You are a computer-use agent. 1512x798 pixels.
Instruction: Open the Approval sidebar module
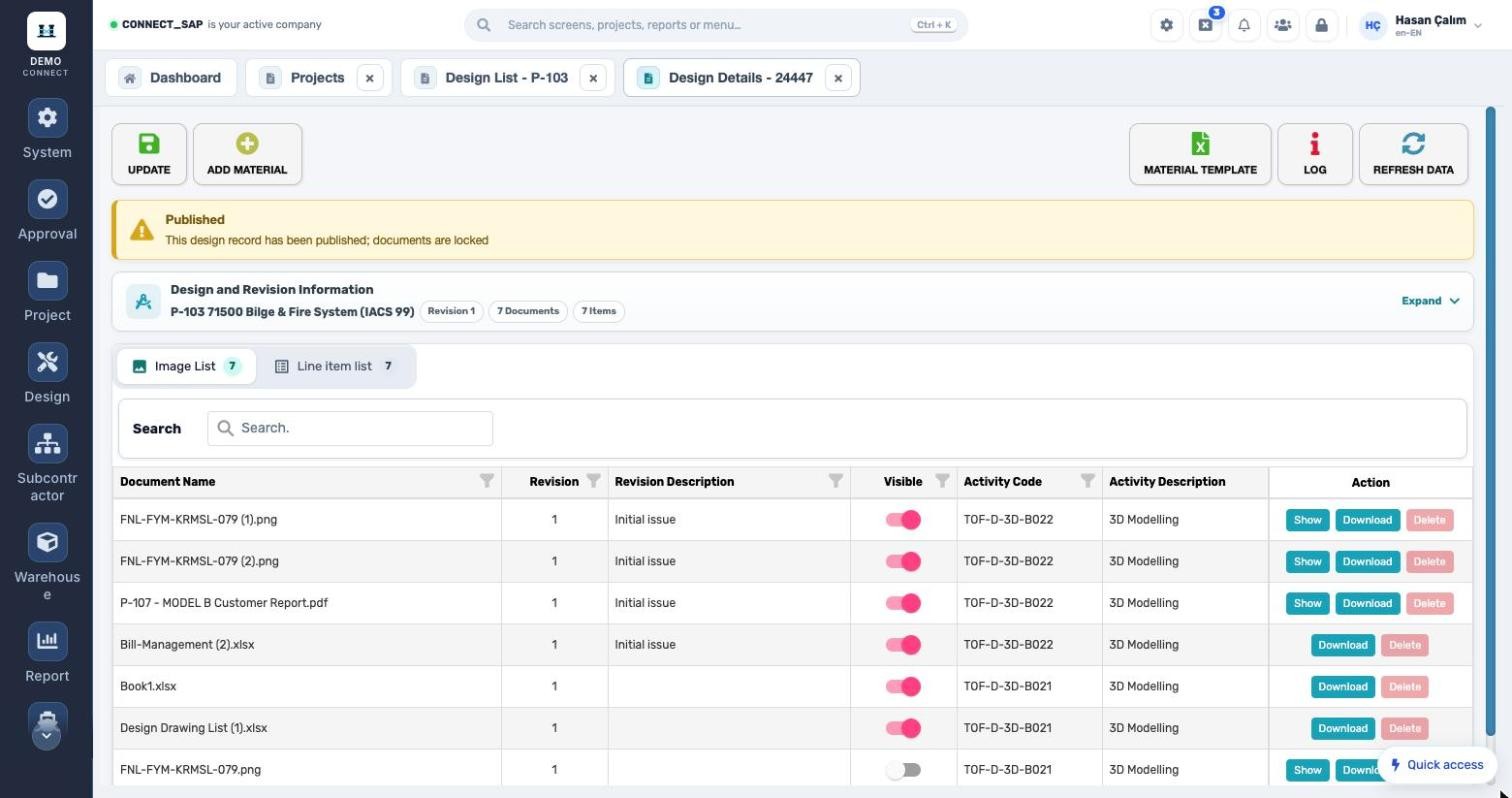click(47, 211)
